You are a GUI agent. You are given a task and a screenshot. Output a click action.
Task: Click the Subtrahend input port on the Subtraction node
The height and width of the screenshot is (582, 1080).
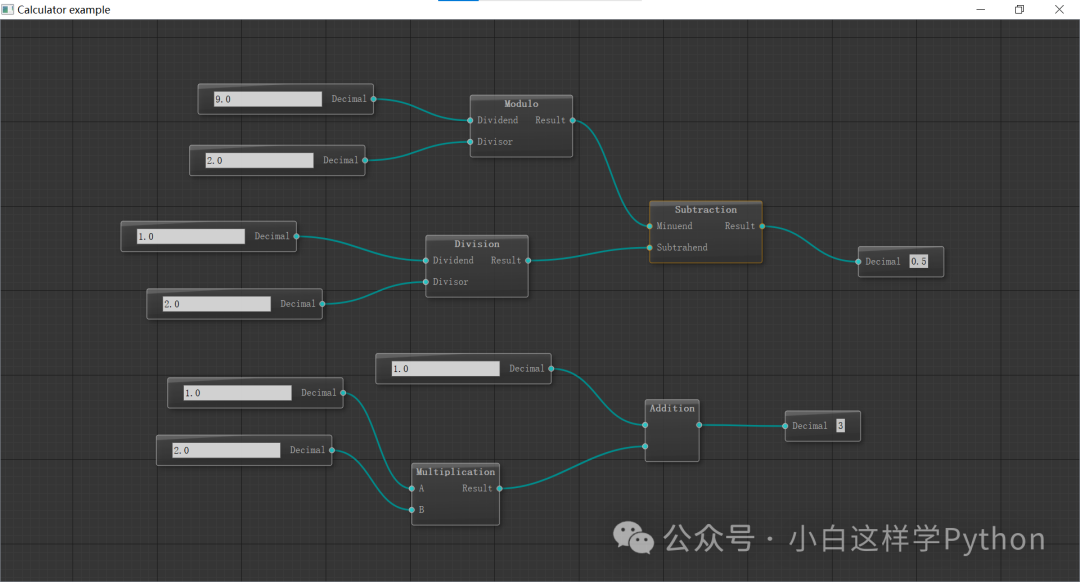coord(650,247)
